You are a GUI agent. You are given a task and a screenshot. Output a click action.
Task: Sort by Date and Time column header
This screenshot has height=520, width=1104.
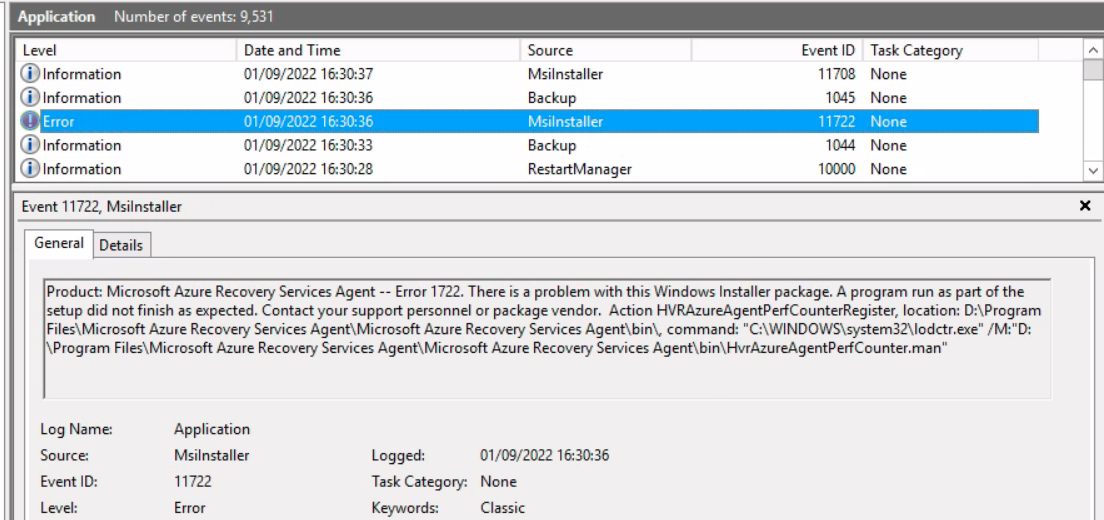coord(379,51)
